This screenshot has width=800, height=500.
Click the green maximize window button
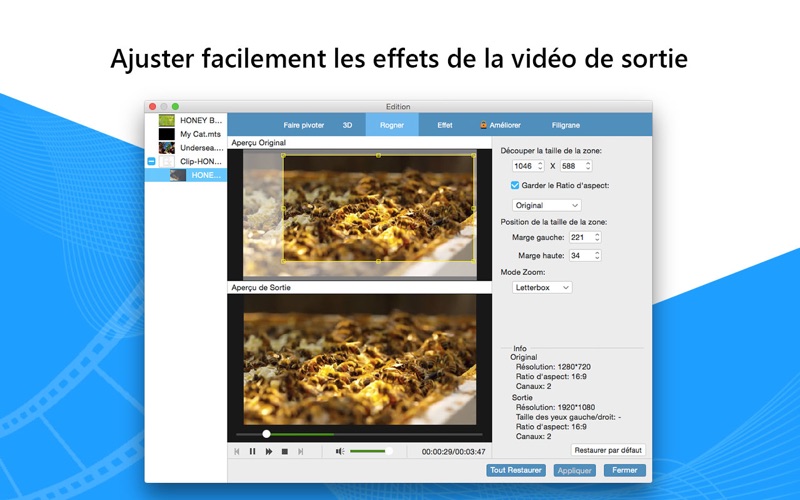click(176, 107)
